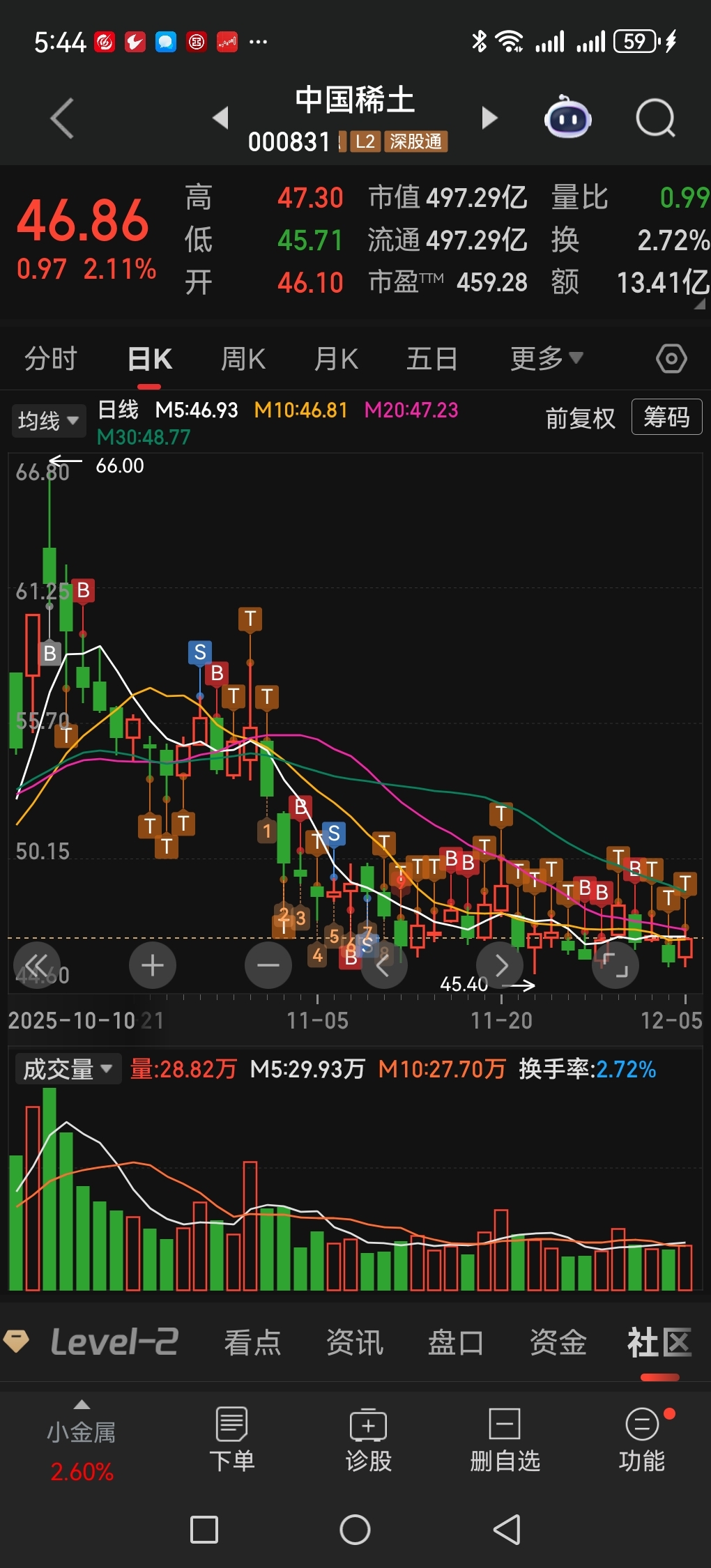Screen dimensions: 711x1568
Task: Switch to next stock with right triangle
Action: click(x=489, y=118)
